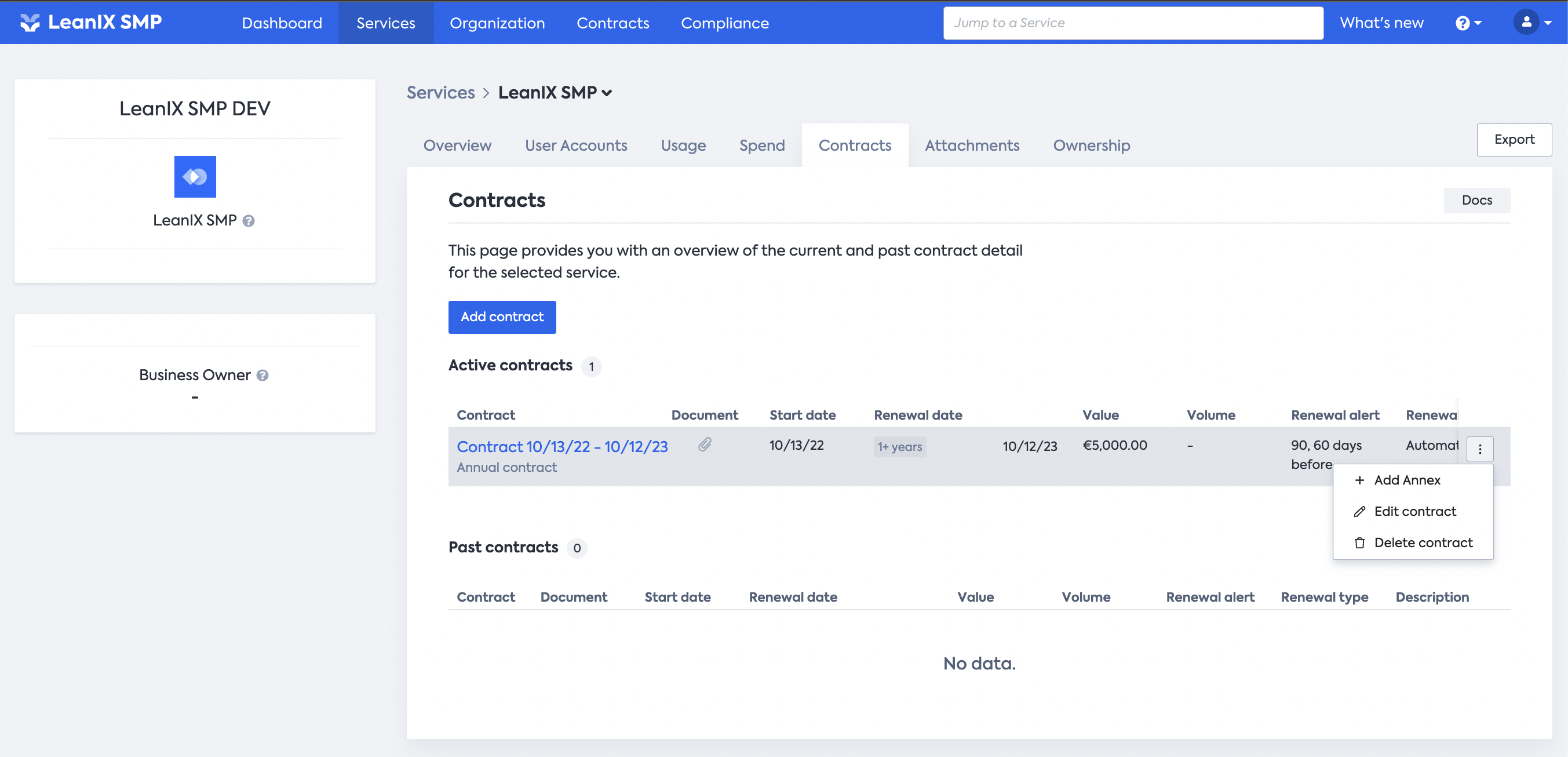Focus the Jump to a Service search field

coord(1132,23)
